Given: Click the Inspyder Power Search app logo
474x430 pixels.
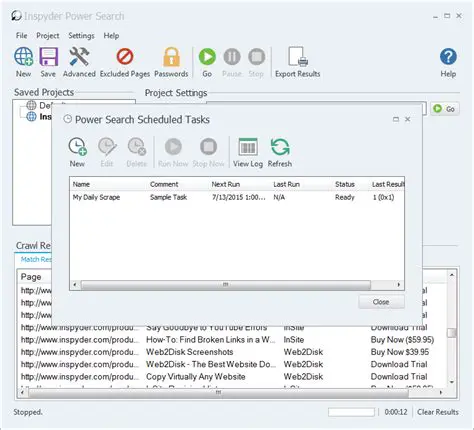Looking at the screenshot, I should 16,16.
